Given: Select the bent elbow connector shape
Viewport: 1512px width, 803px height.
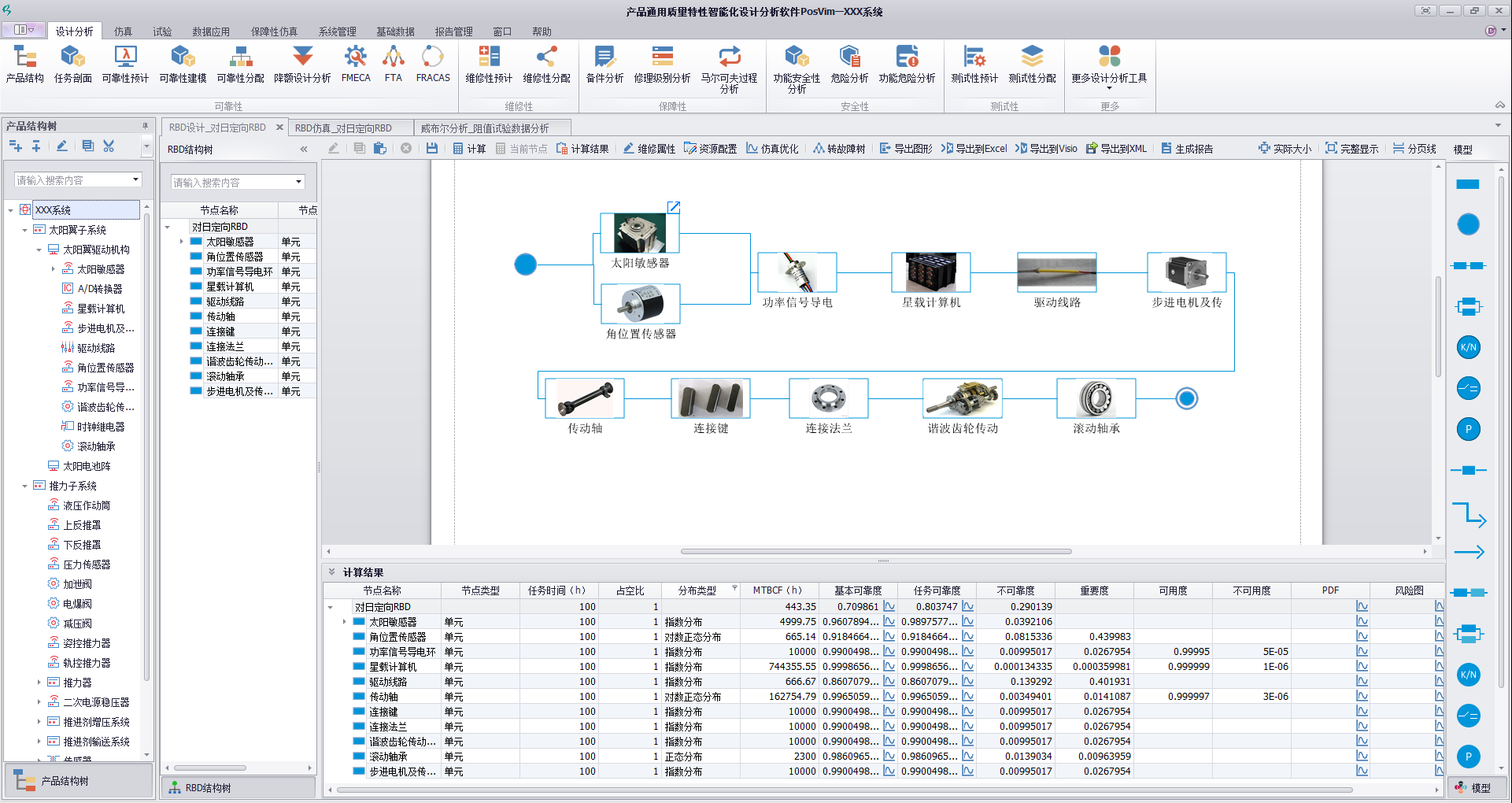Looking at the screenshot, I should click(1469, 514).
